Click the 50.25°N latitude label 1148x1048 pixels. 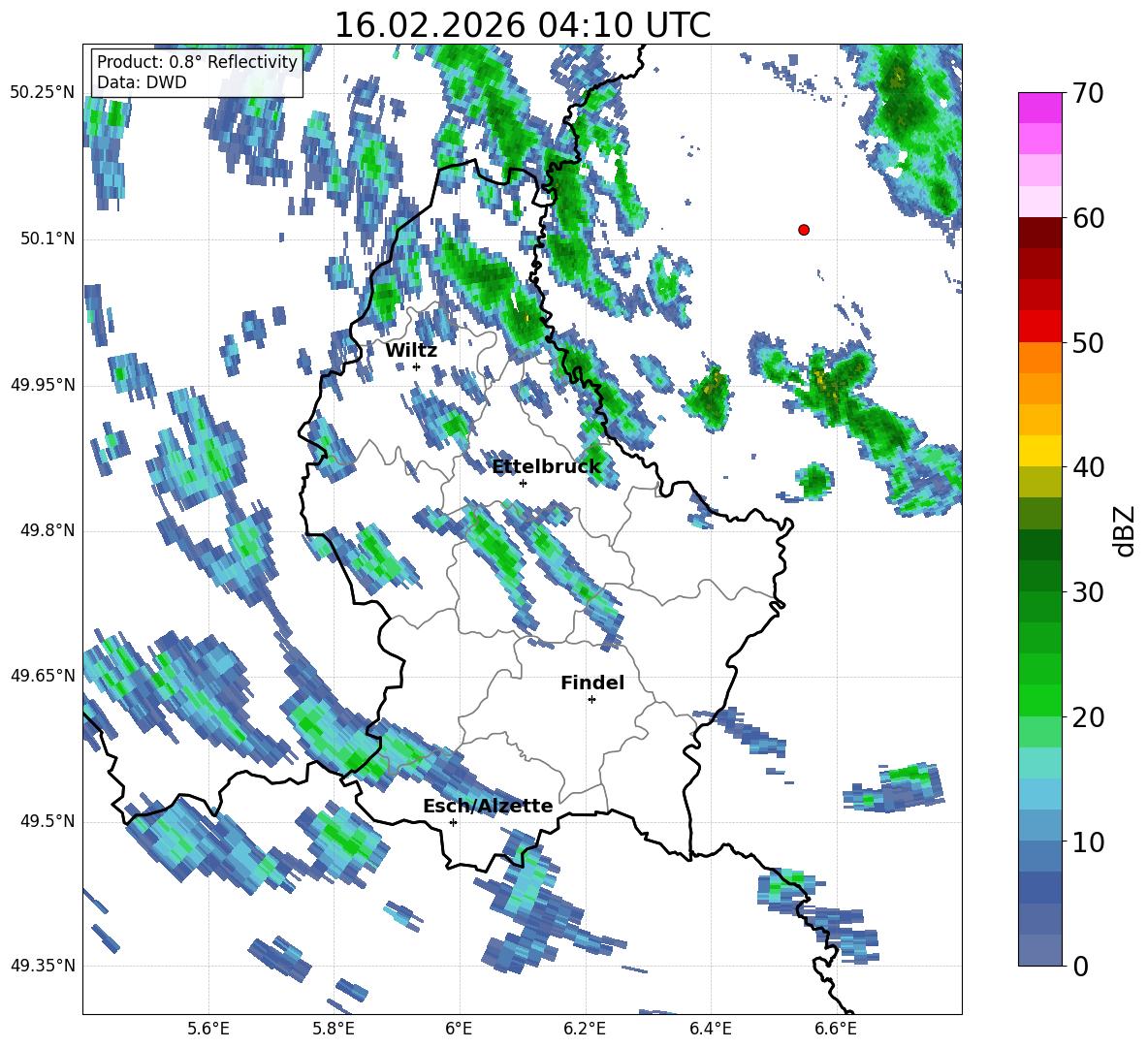[x=43, y=93]
